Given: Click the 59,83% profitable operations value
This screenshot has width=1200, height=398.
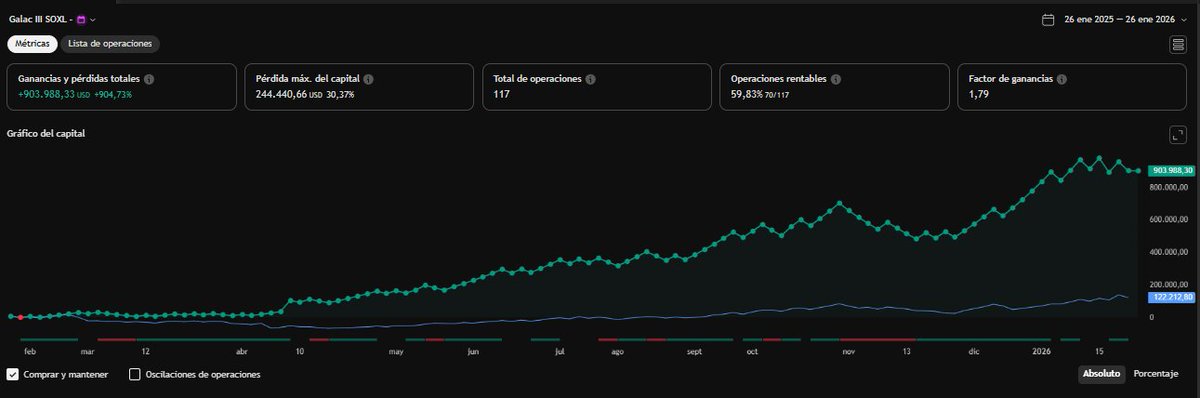Looking at the screenshot, I should coord(746,94).
